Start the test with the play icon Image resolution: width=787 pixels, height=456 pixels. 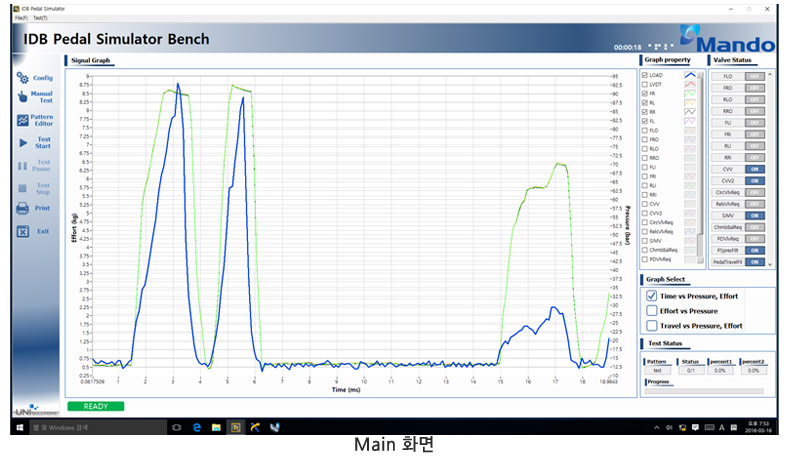coord(23,143)
